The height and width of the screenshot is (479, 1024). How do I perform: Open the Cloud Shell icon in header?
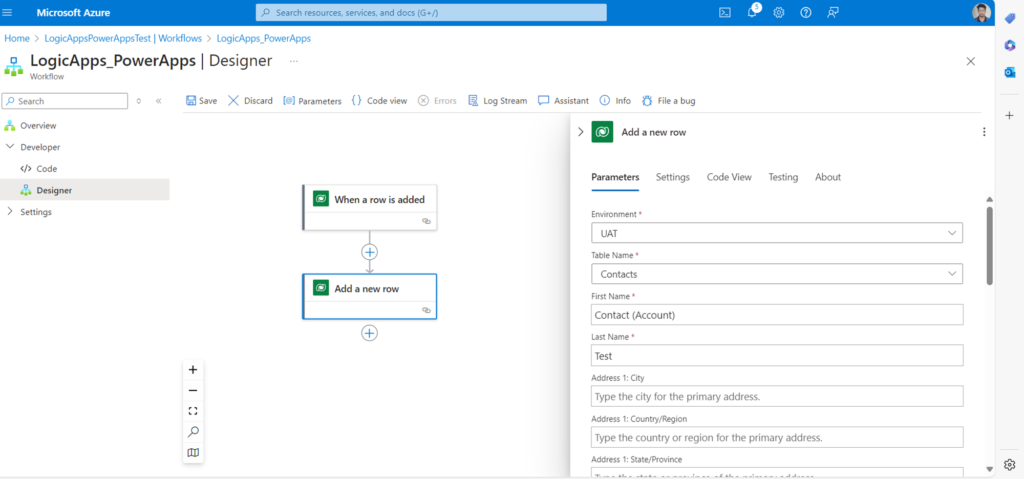pyautogui.click(x=724, y=12)
